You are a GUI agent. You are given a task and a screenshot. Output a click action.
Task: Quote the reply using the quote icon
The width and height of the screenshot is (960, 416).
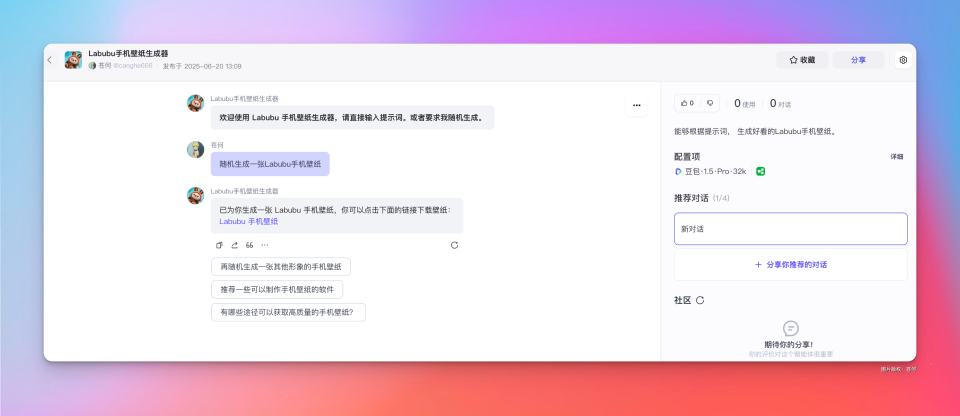click(x=250, y=245)
